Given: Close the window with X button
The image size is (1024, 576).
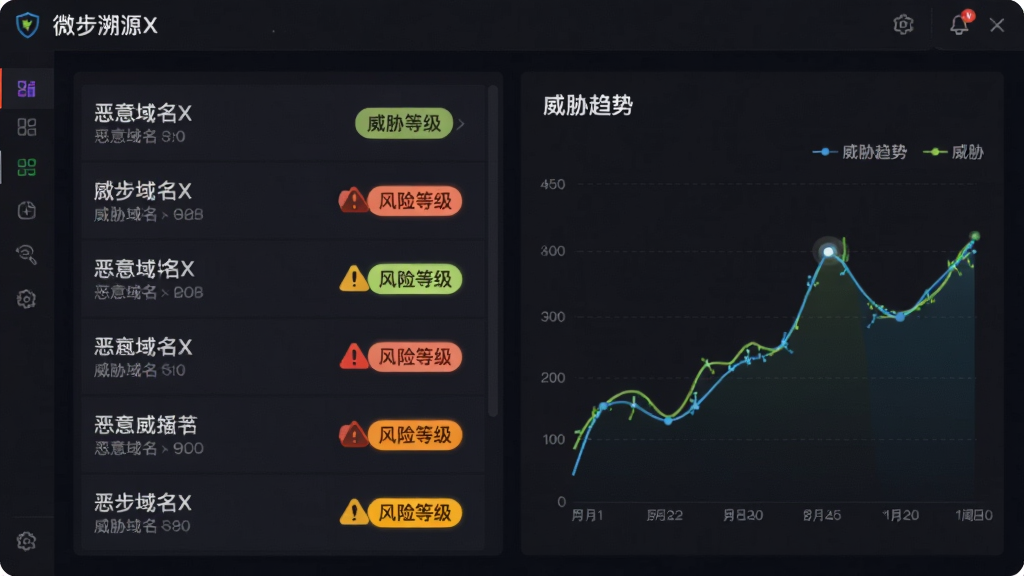Looking at the screenshot, I should (x=997, y=25).
